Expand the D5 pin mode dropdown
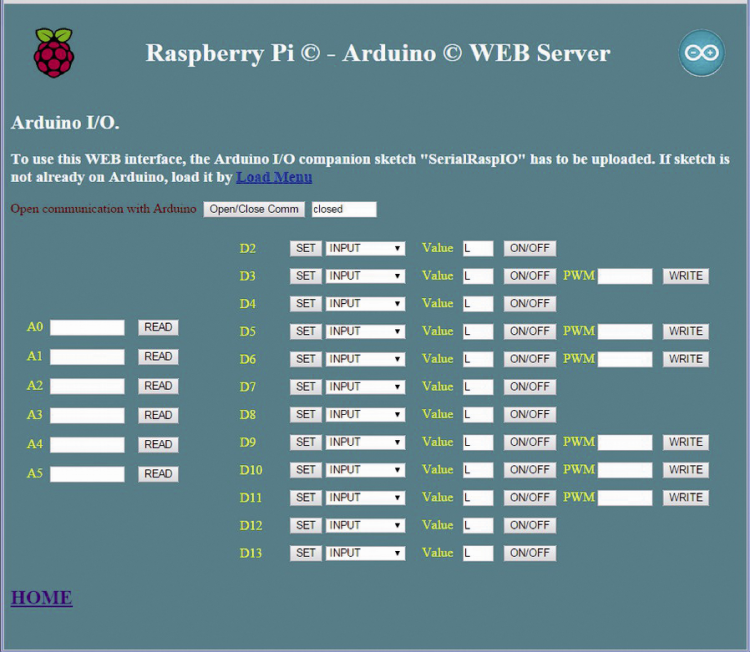 [x=365, y=332]
